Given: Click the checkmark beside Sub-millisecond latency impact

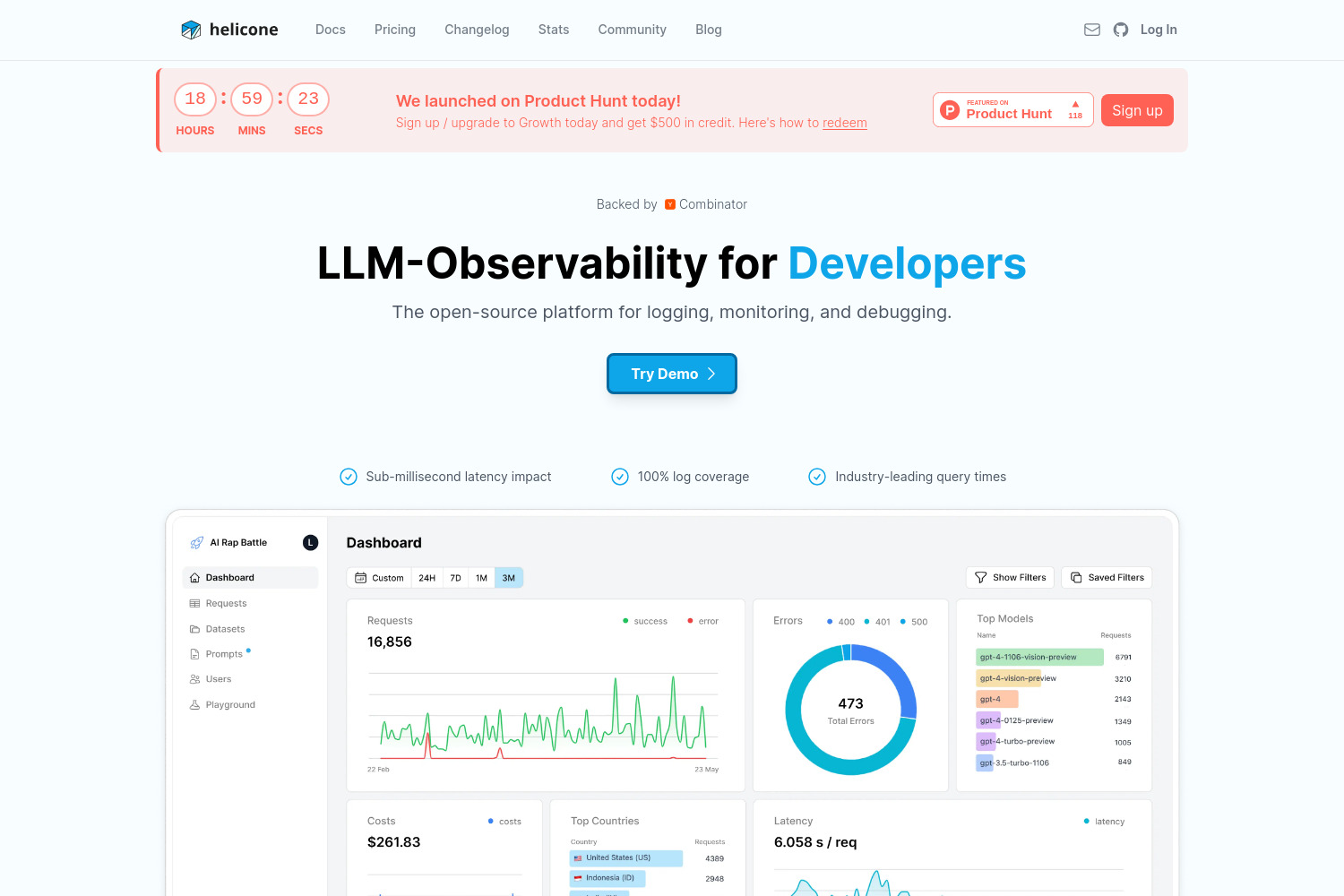Looking at the screenshot, I should point(349,477).
